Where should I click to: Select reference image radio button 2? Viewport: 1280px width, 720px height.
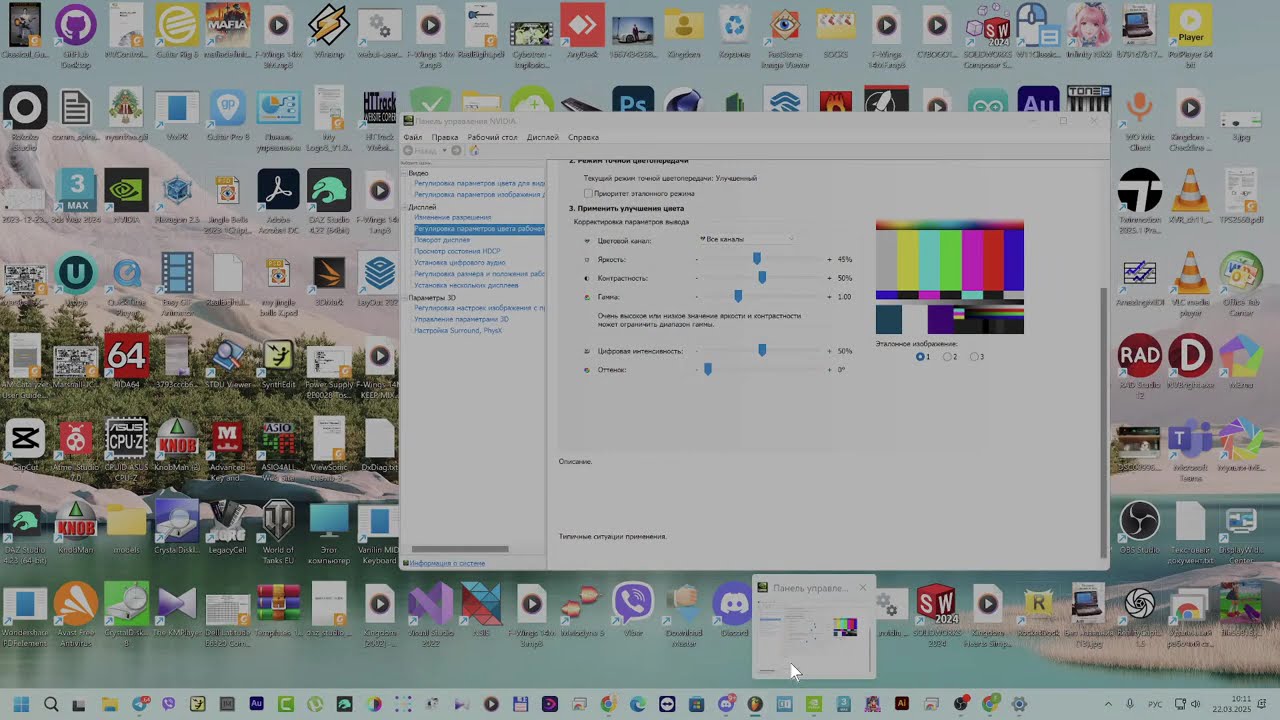[x=948, y=357]
